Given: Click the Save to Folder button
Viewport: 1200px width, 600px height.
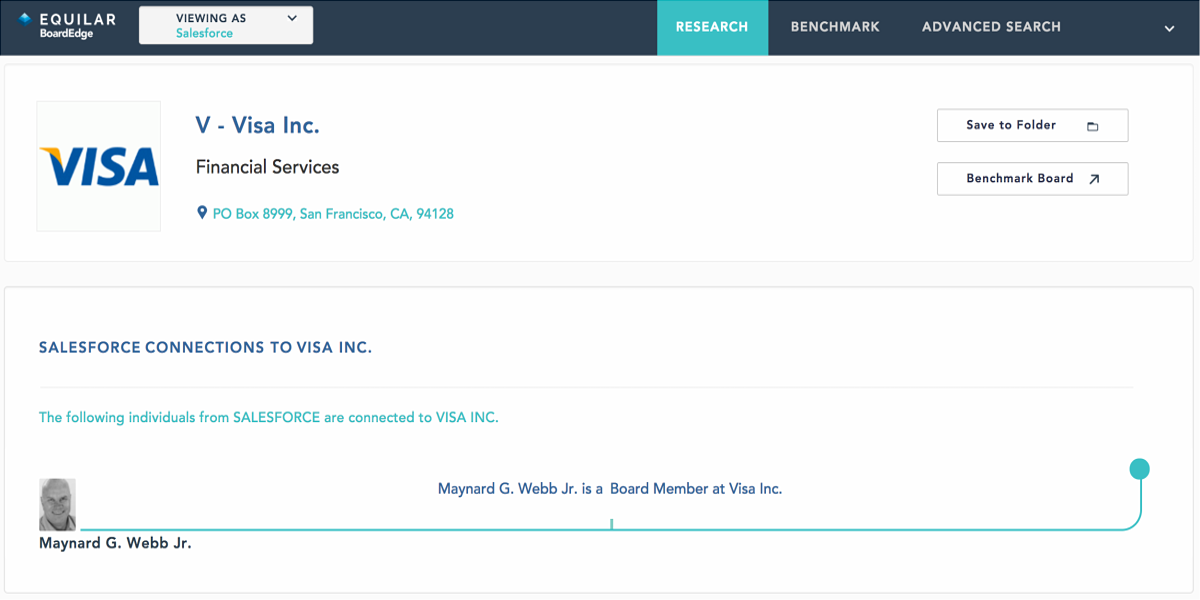Looking at the screenshot, I should [x=1032, y=125].
